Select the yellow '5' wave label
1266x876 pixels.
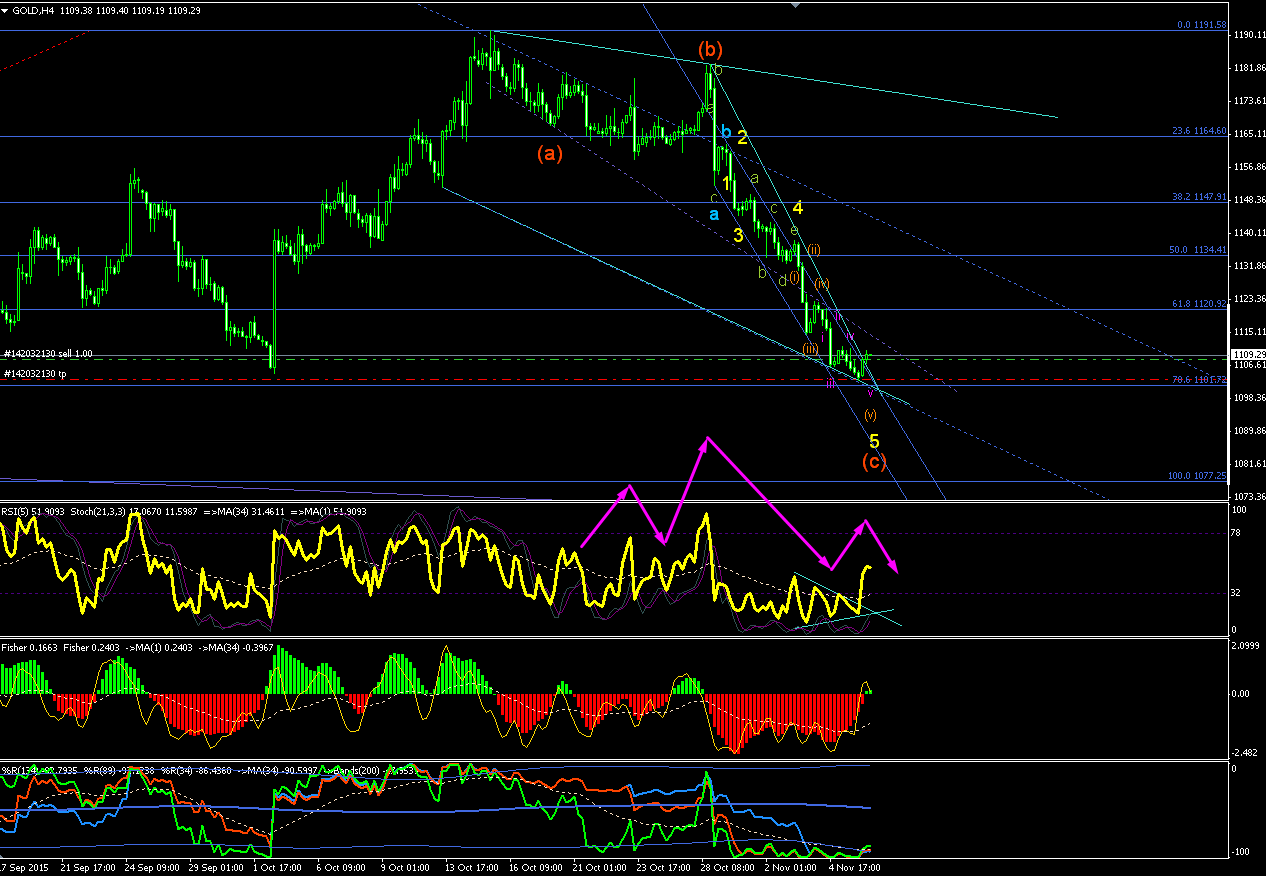point(874,441)
